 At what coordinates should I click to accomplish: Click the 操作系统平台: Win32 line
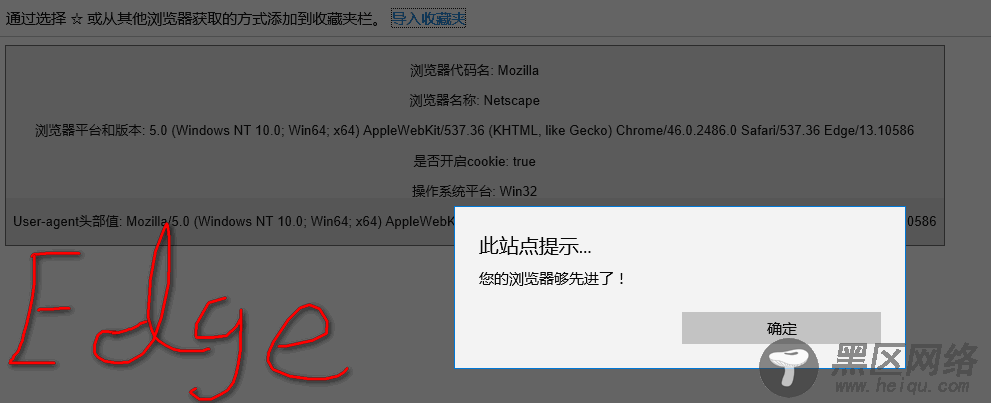tap(475, 191)
